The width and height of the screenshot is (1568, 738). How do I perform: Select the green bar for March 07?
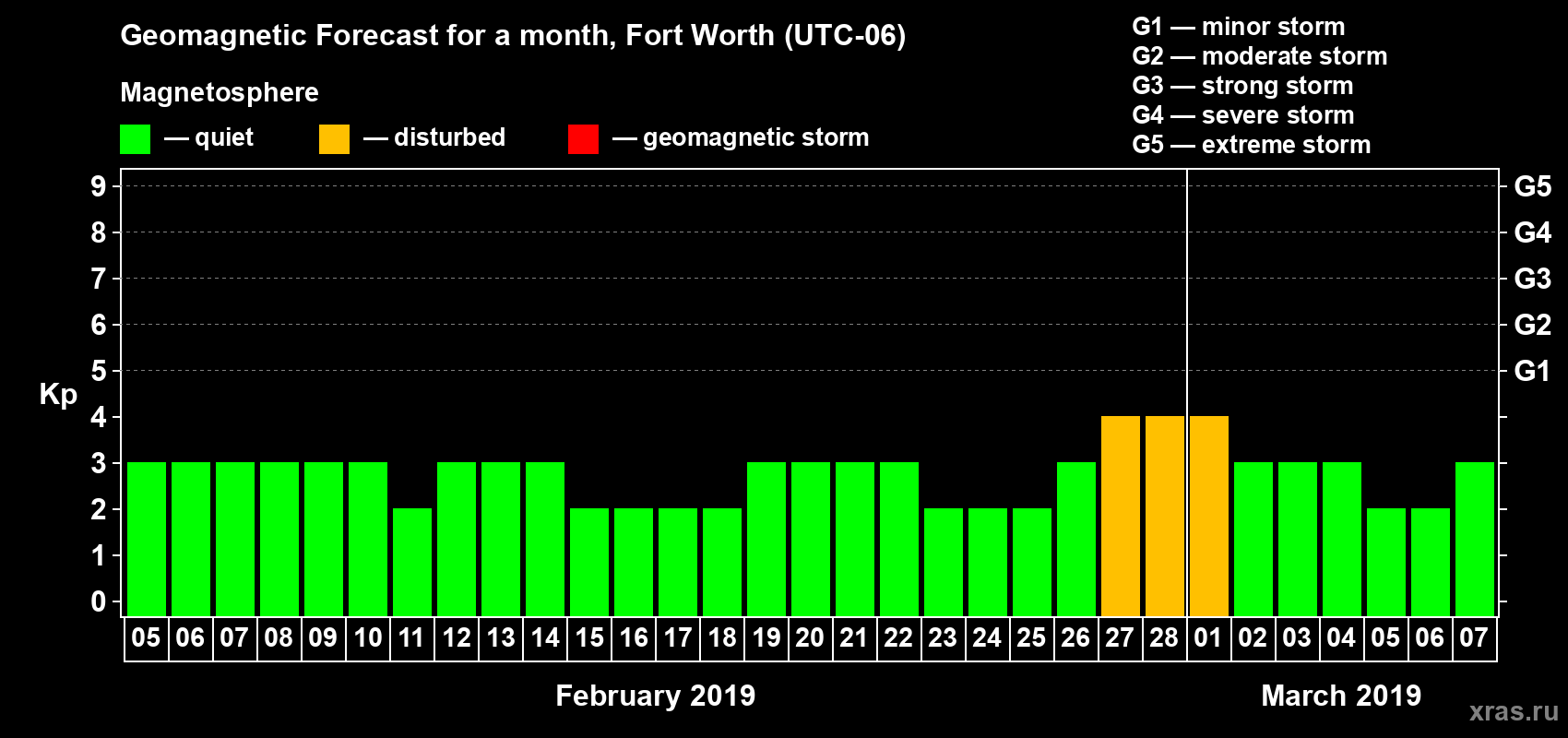click(x=1475, y=540)
